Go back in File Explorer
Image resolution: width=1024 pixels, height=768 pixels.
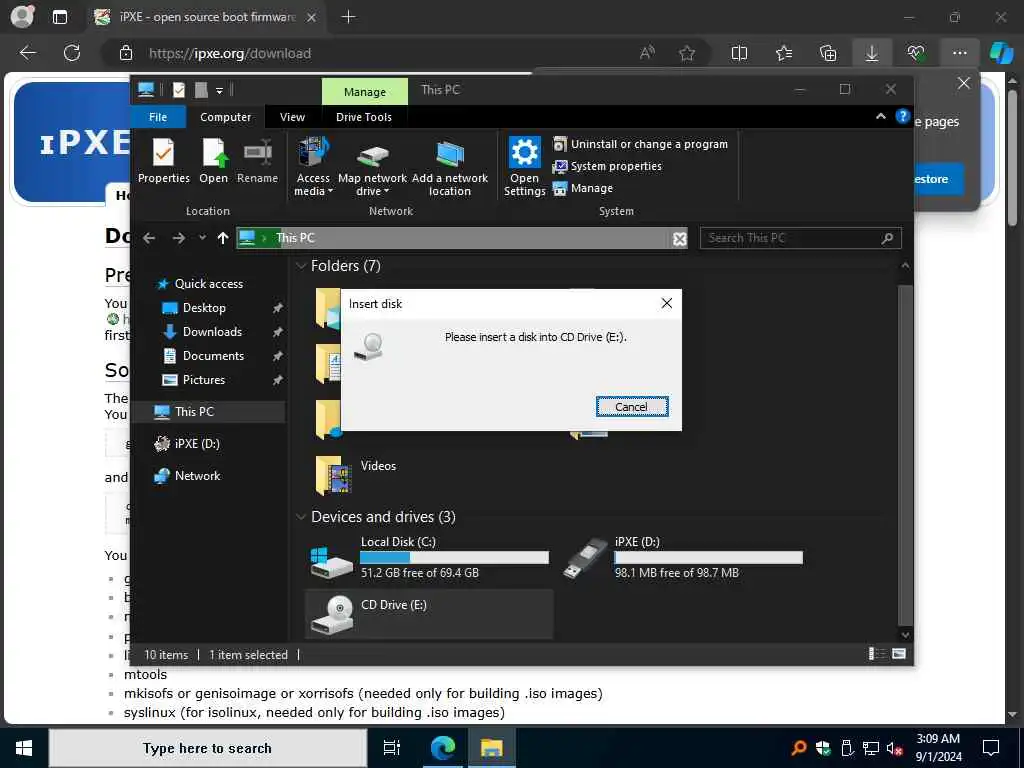[149, 238]
